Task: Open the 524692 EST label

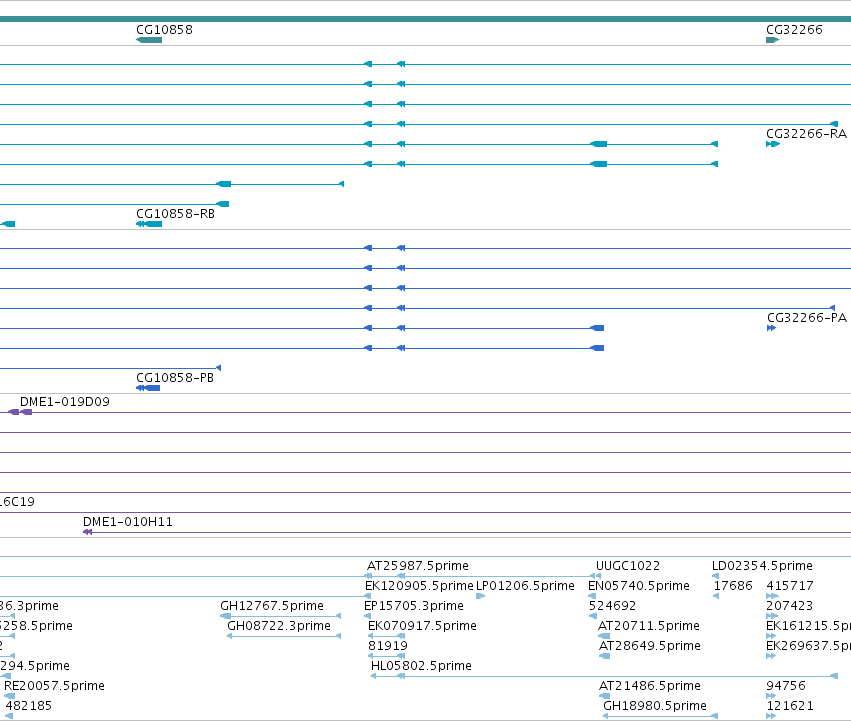Action: 612,606
